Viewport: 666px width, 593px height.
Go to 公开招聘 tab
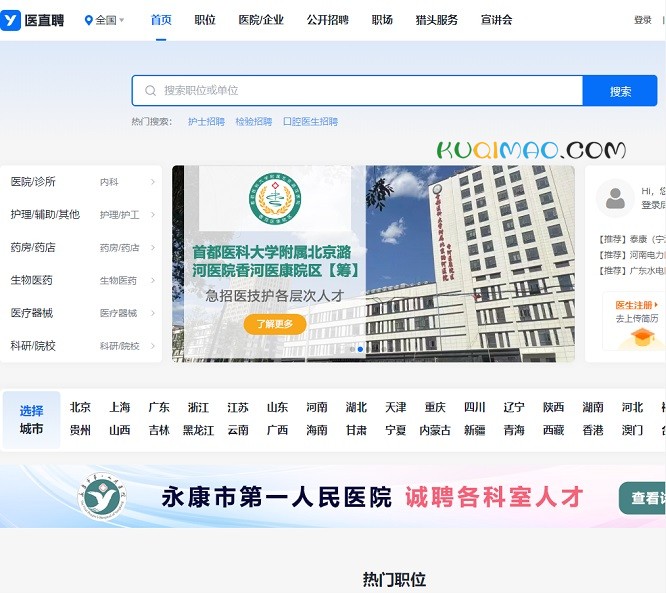click(327, 20)
